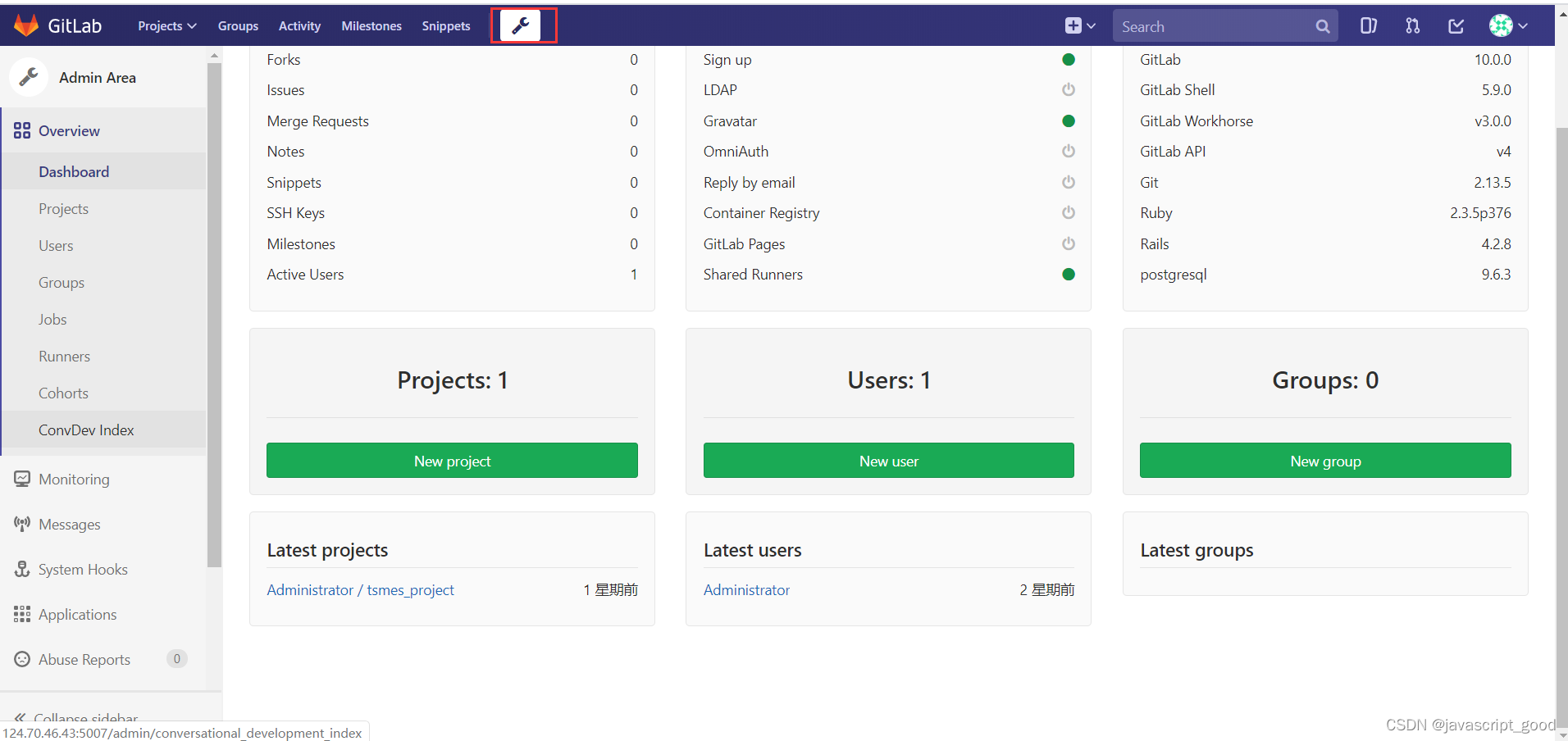This screenshot has height=741, width=1568.
Task: Collapse the sidebar with the chevron icon
Action: coord(21,718)
